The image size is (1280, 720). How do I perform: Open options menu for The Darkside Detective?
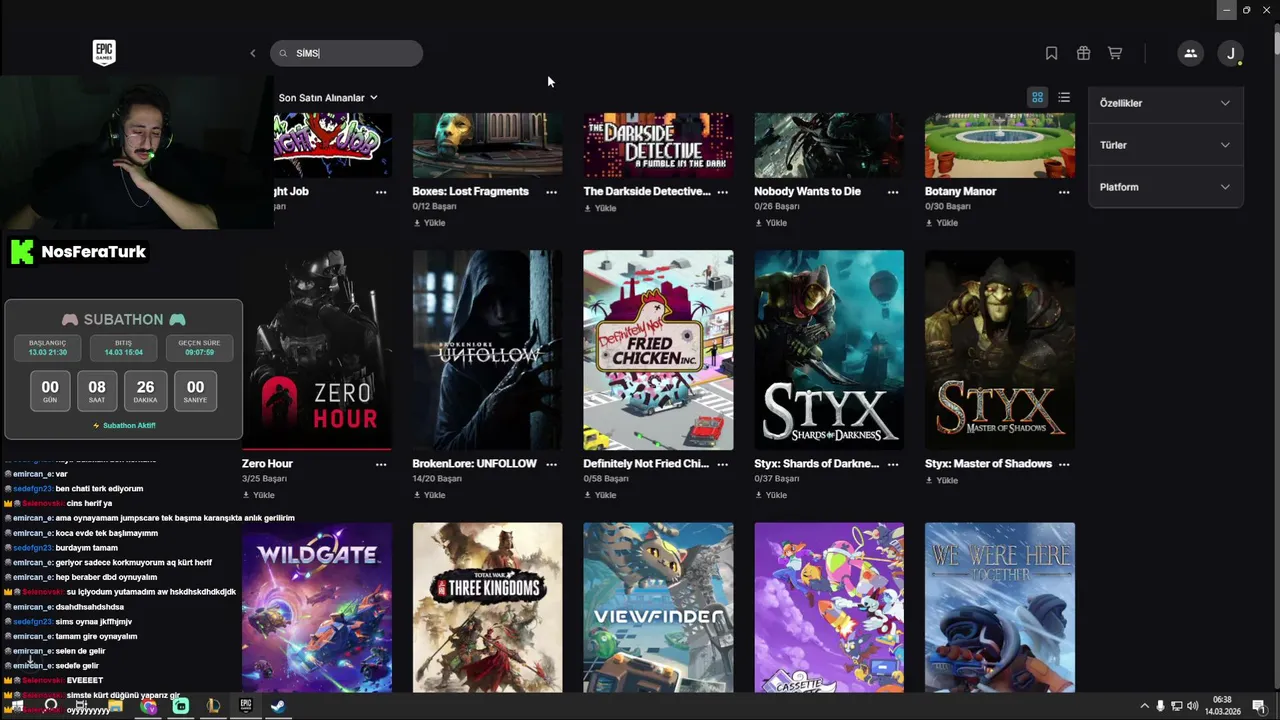click(722, 192)
